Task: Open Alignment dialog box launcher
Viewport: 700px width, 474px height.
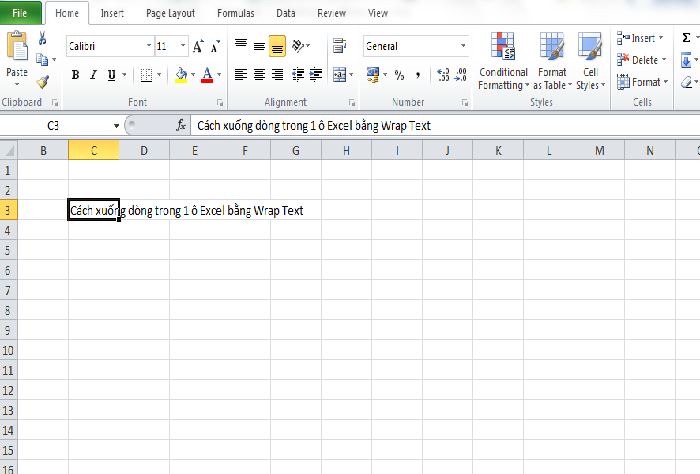Action: coord(352,103)
